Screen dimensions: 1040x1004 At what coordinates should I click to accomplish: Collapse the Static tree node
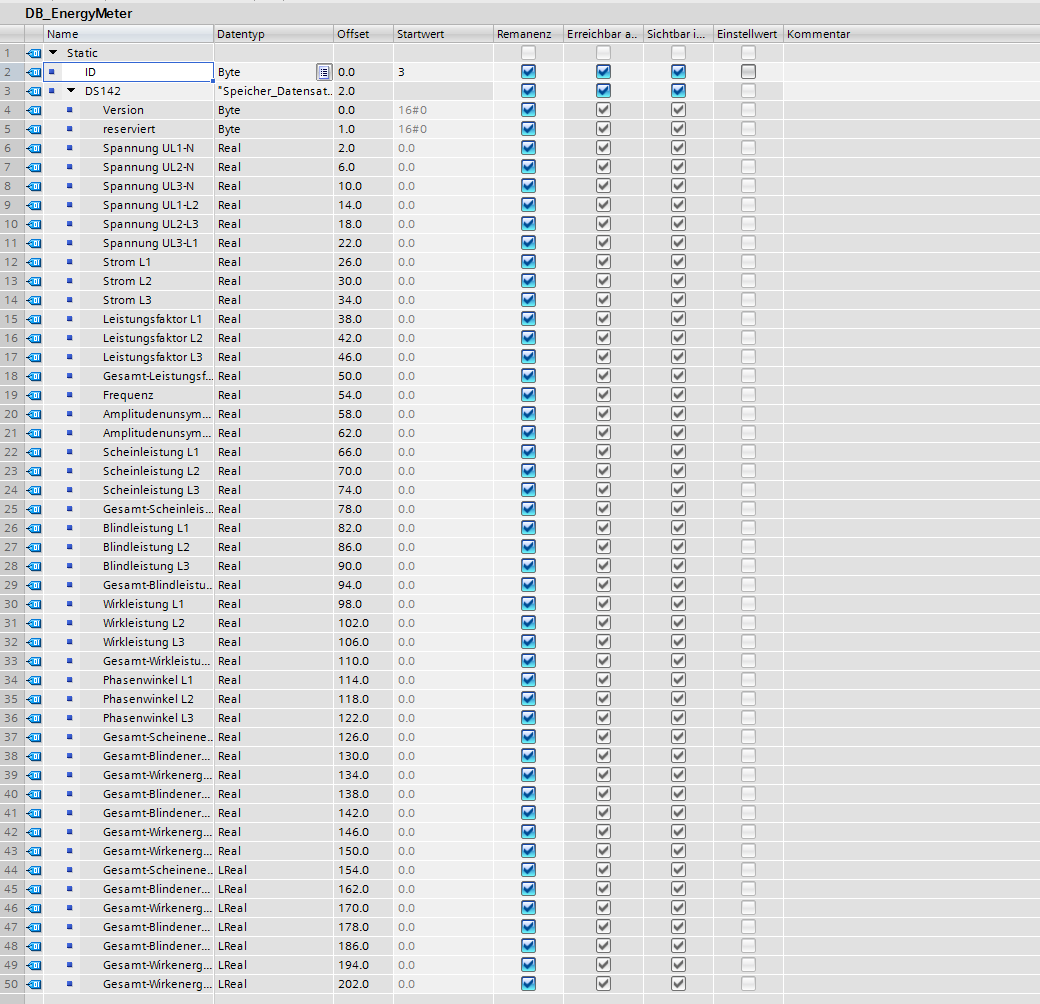coord(53,53)
